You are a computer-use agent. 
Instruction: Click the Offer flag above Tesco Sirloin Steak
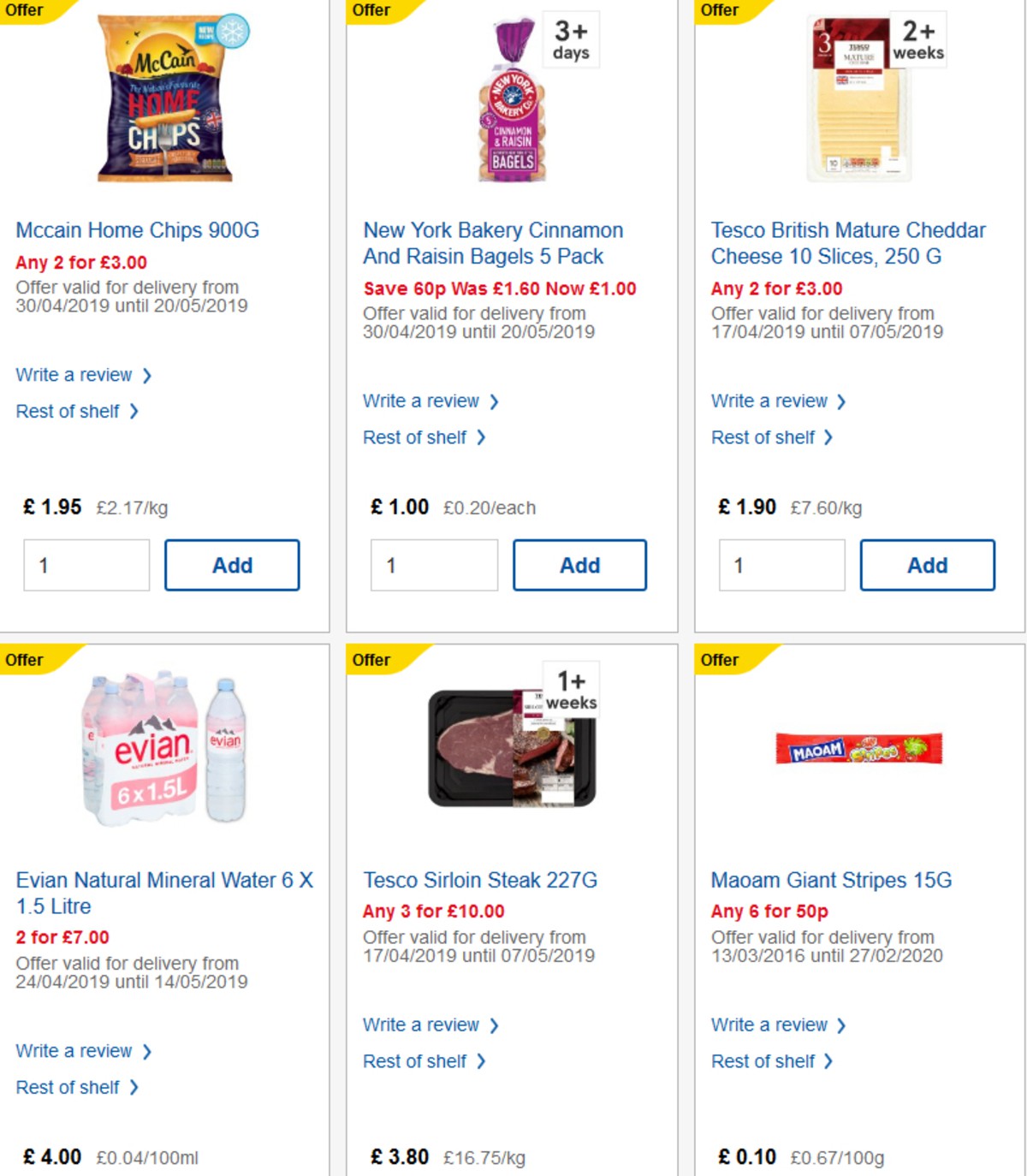[372, 660]
